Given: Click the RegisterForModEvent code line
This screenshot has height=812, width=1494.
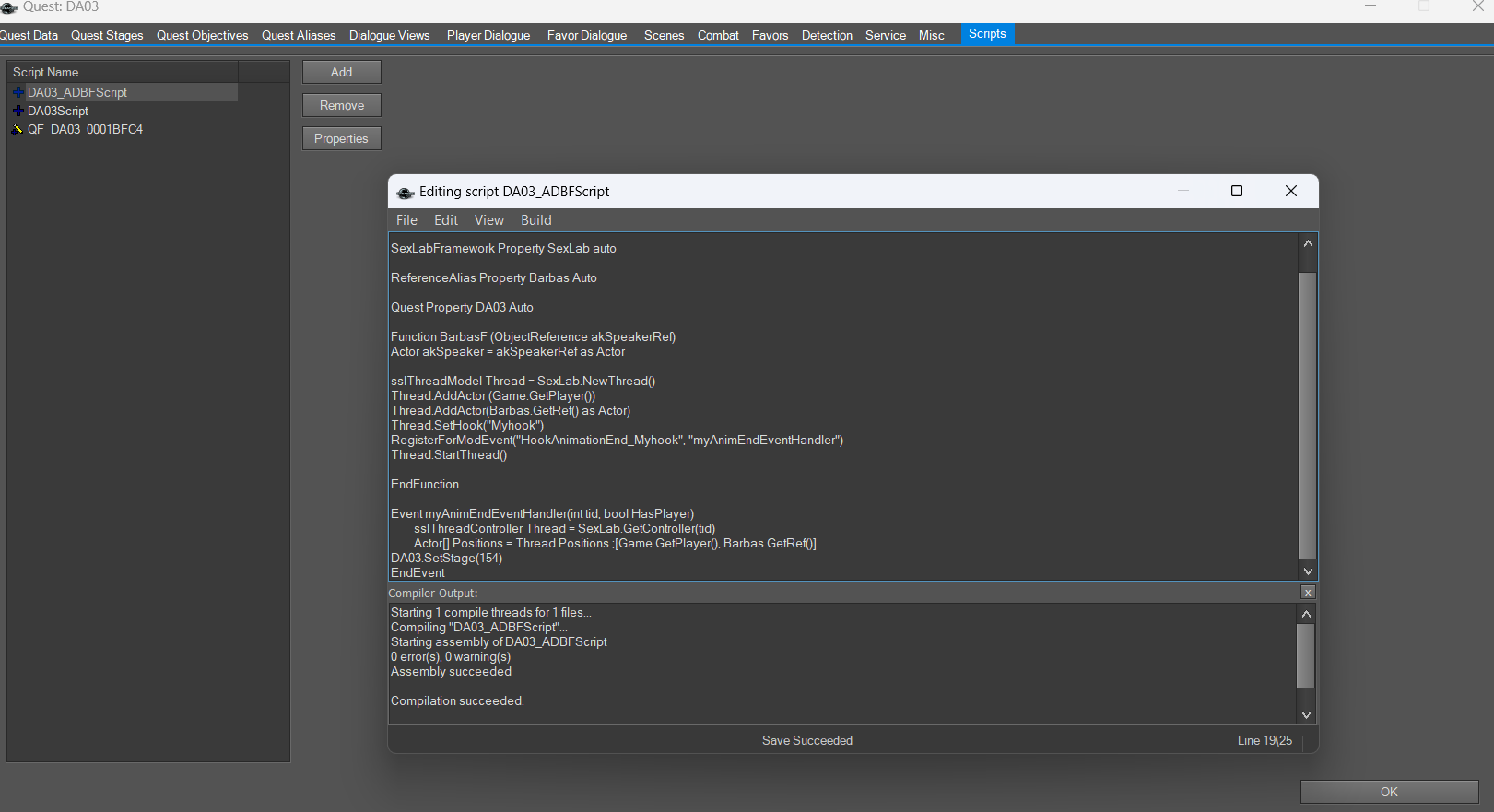Looking at the screenshot, I should 617,440.
